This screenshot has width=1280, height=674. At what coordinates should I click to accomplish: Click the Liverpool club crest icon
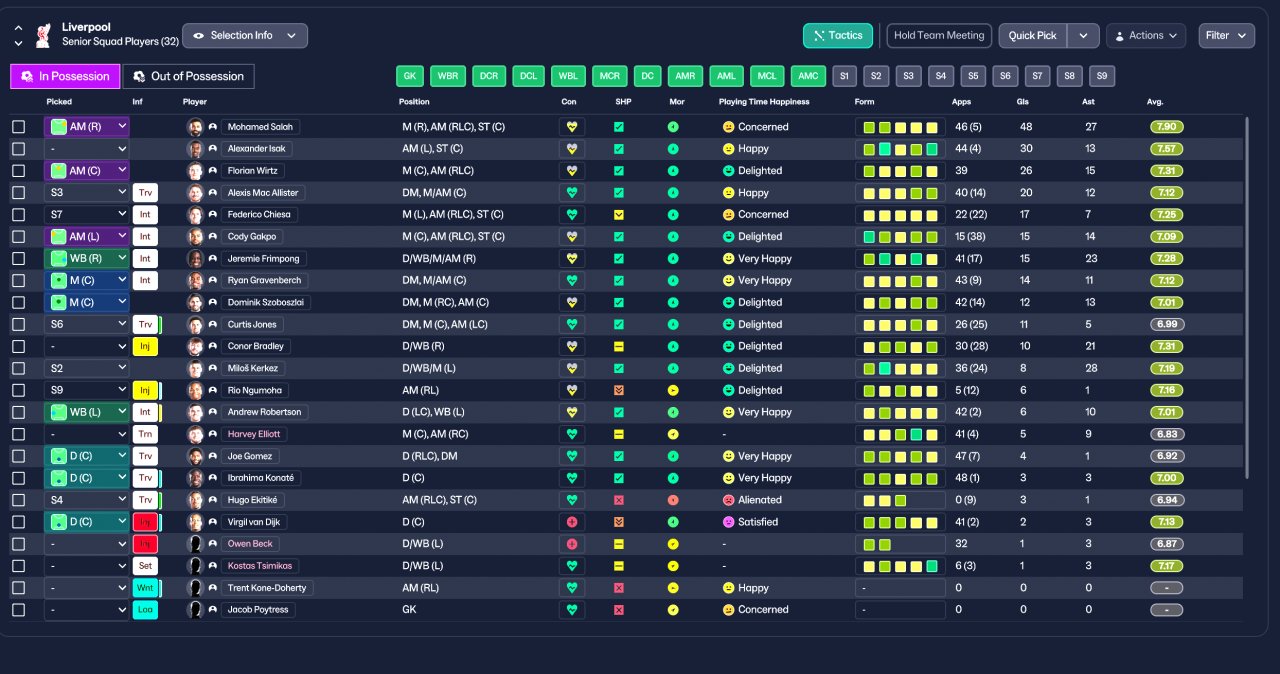point(42,36)
